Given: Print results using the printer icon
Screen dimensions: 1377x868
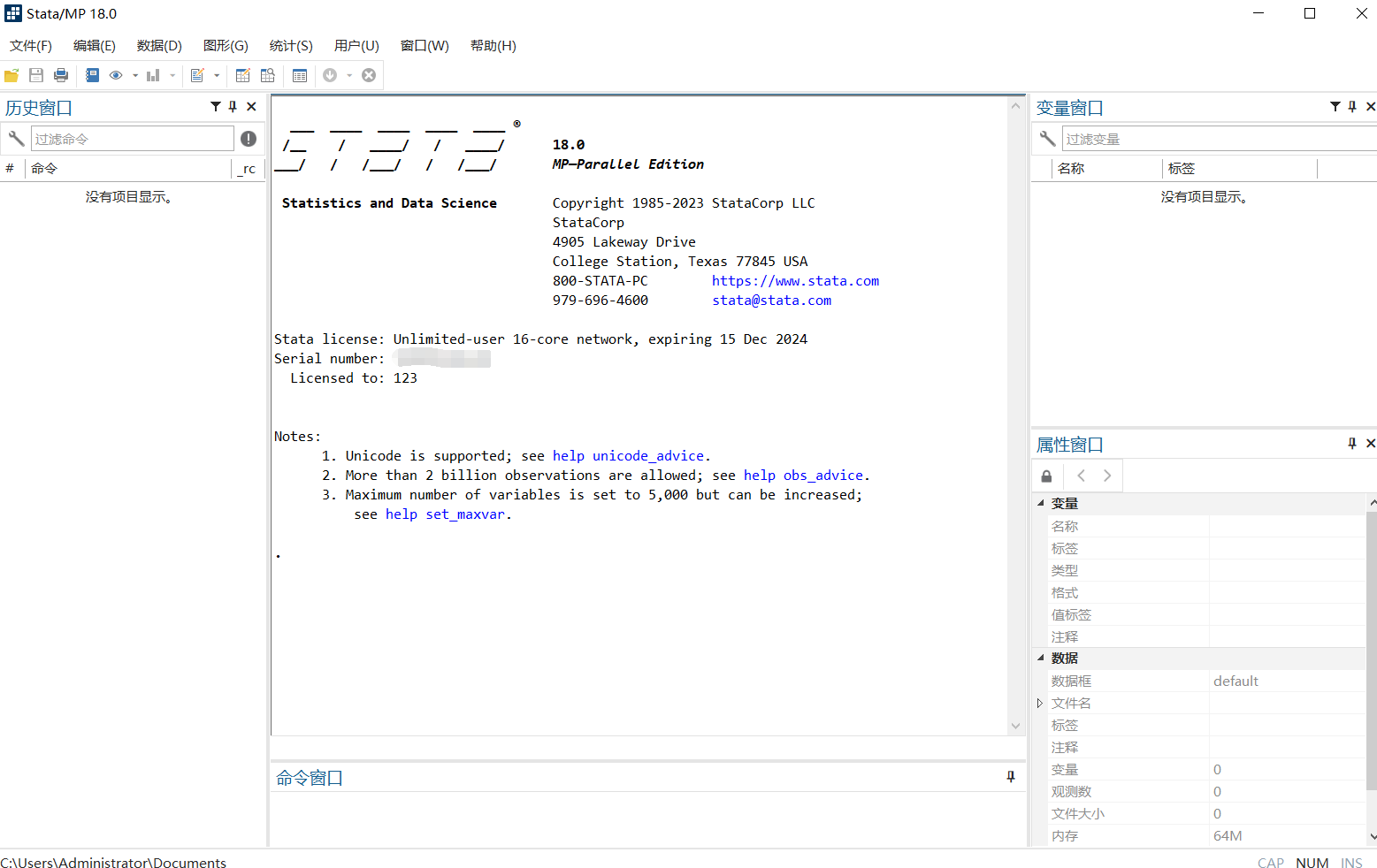Looking at the screenshot, I should (x=61, y=76).
